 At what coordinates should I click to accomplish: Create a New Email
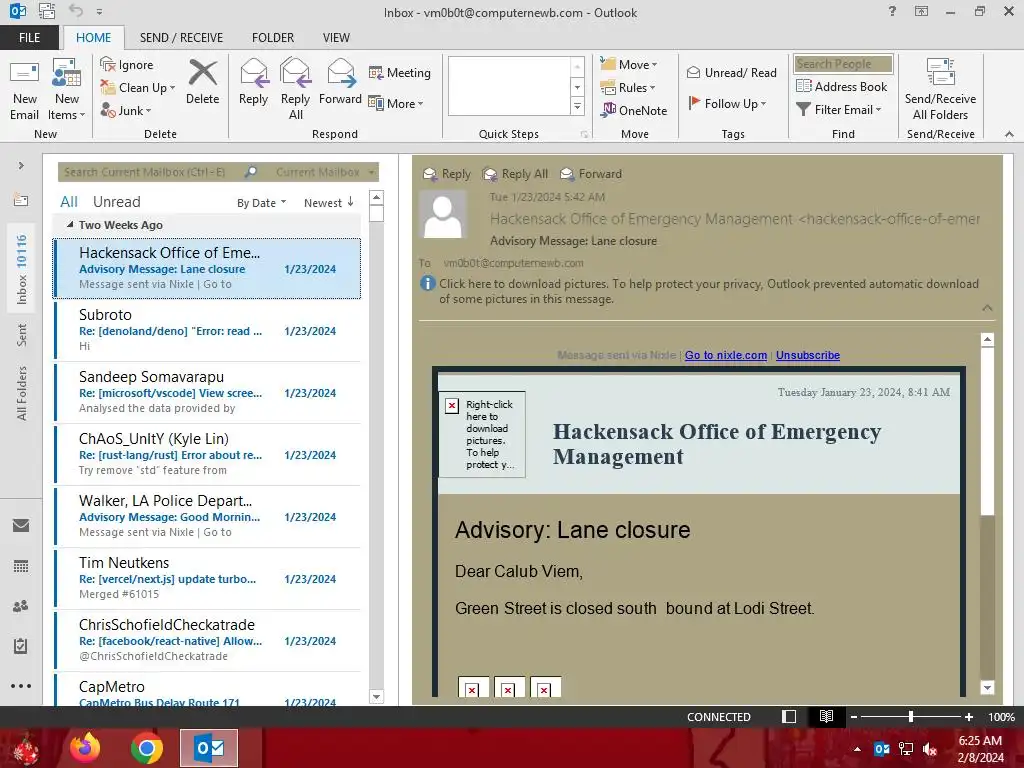[24, 90]
